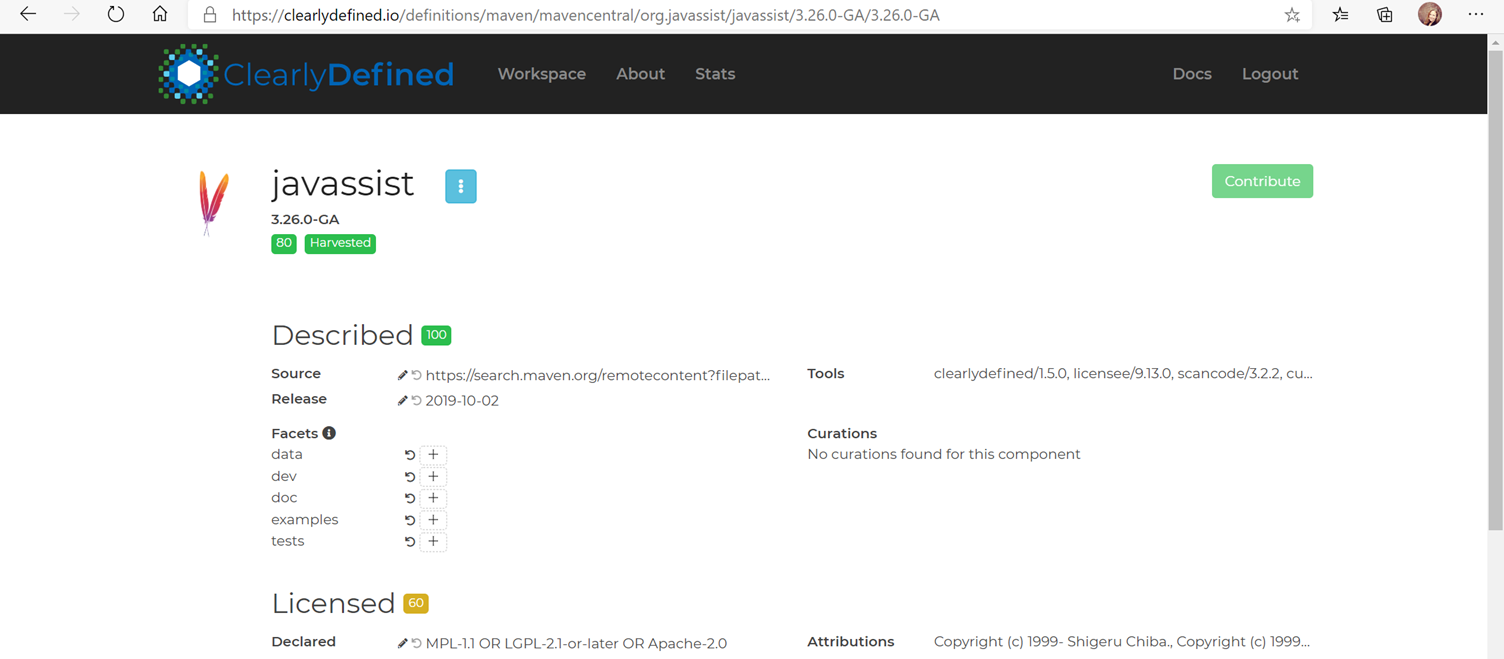Revert the examples facet

(x=410, y=520)
